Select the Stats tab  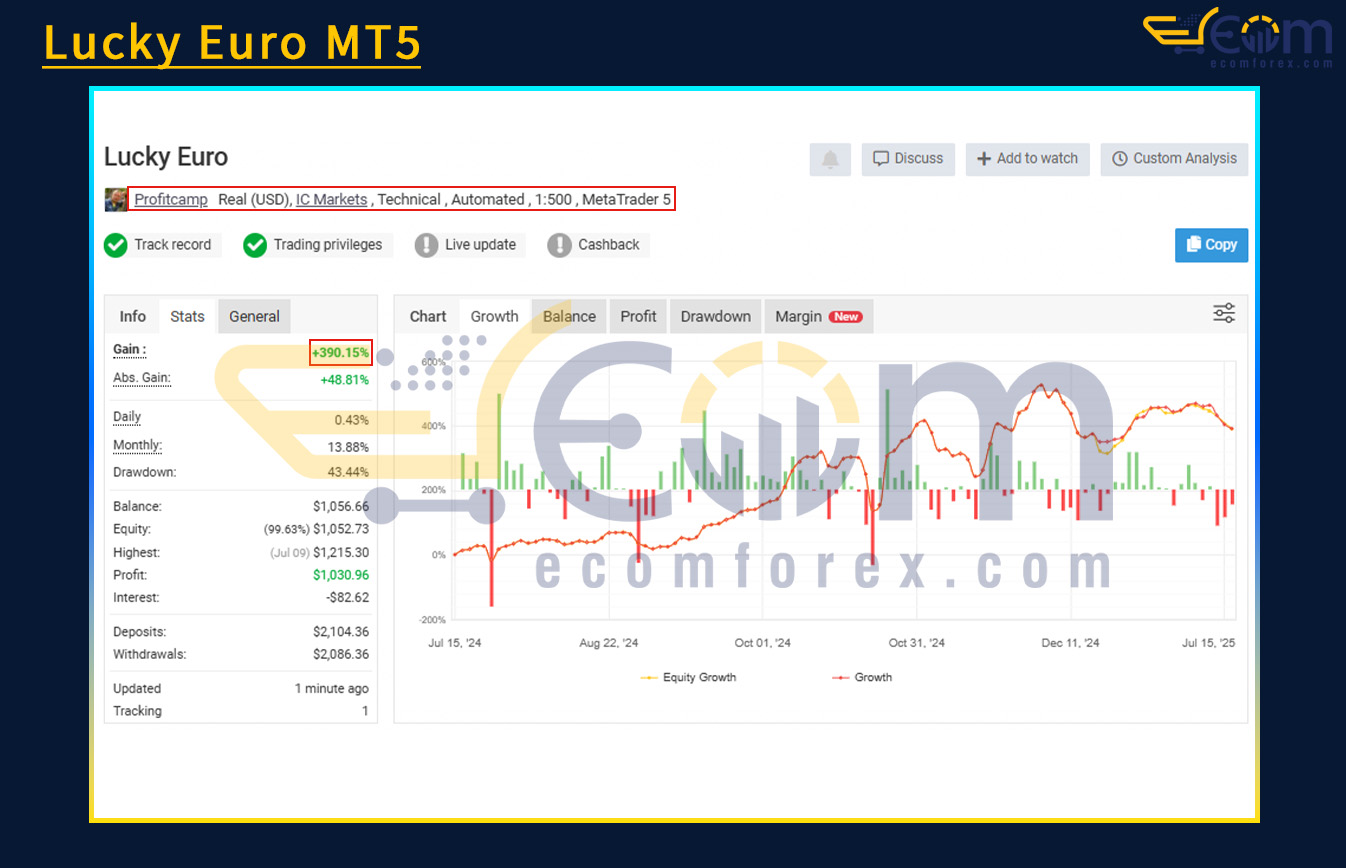pyautogui.click(x=187, y=316)
